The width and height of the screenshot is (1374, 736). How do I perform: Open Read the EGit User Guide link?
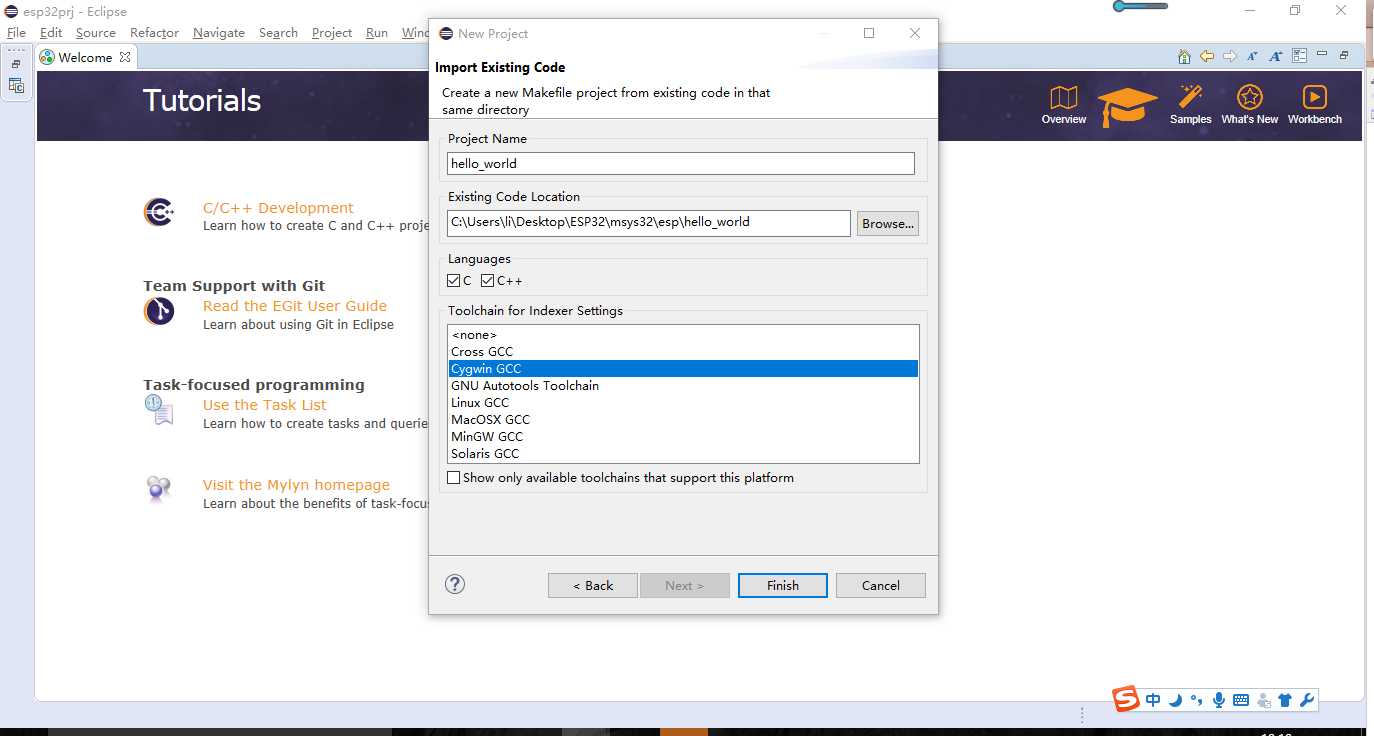(x=295, y=306)
